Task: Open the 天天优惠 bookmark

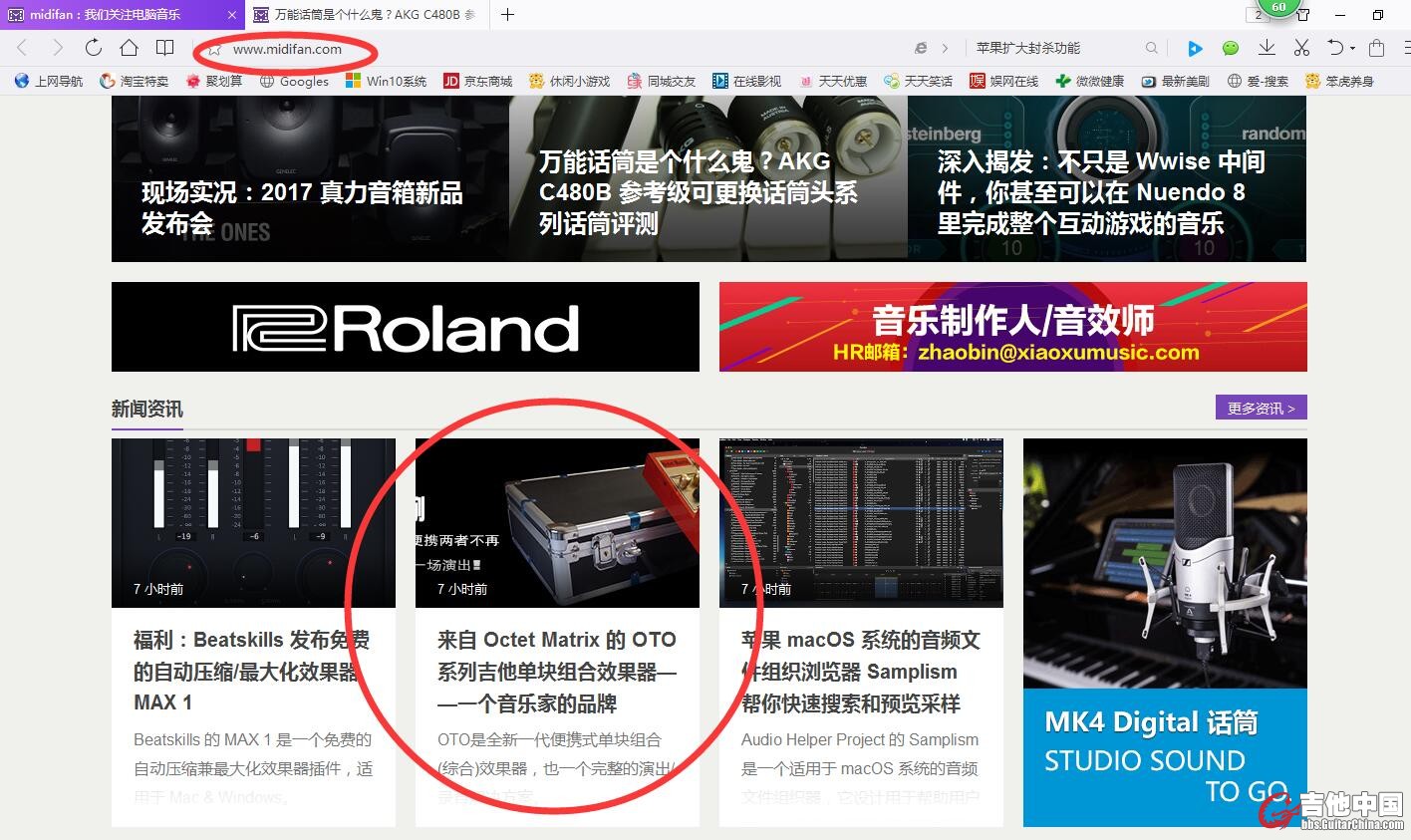Action: tap(832, 81)
